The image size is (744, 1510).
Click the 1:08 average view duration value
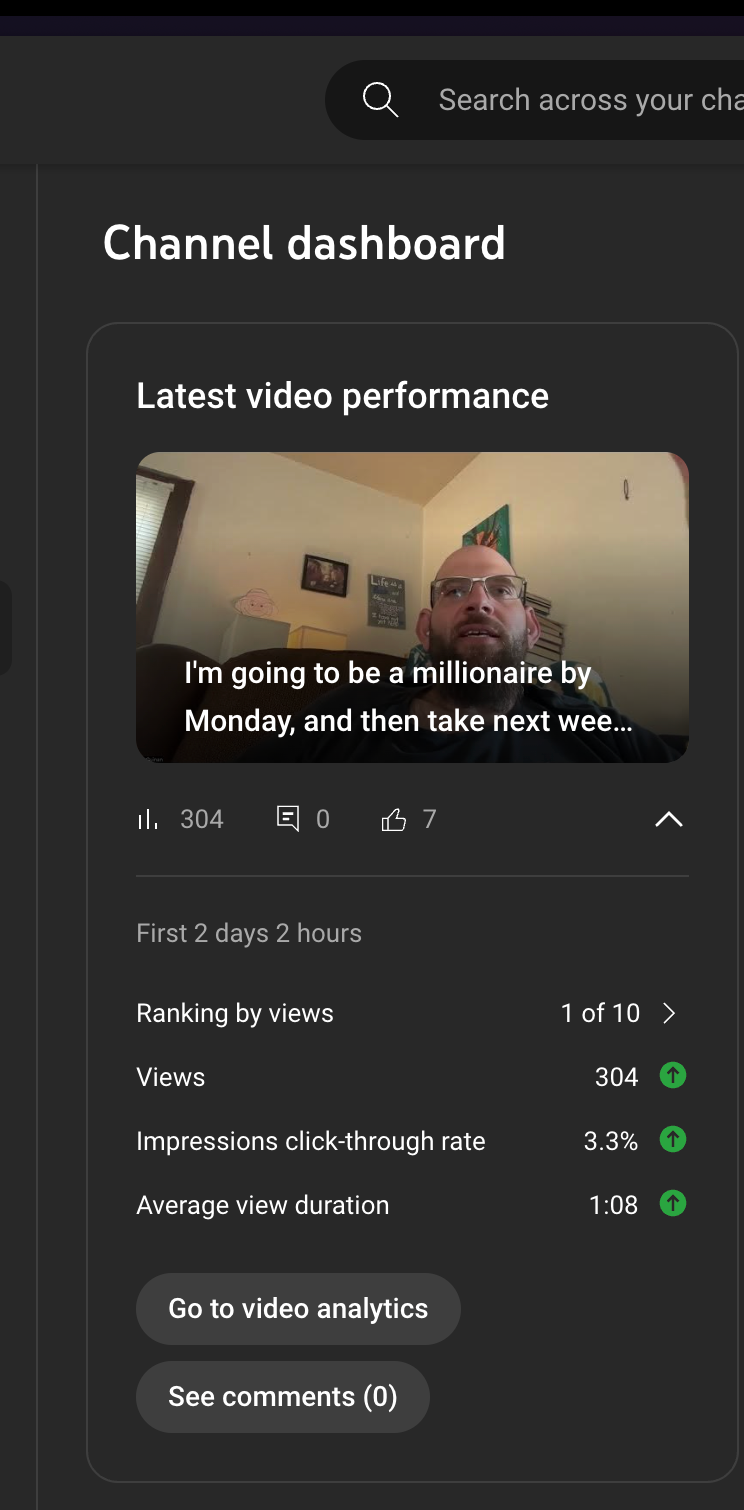[614, 1205]
